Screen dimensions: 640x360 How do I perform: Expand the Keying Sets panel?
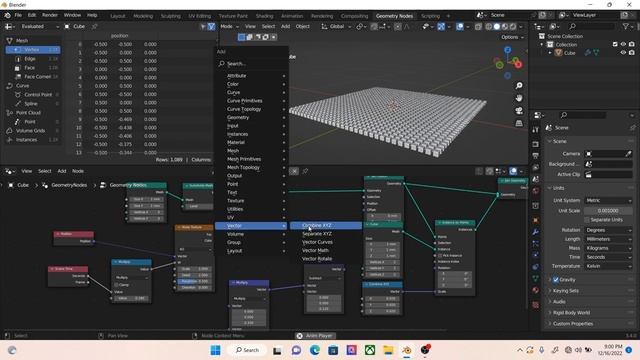coord(566,291)
